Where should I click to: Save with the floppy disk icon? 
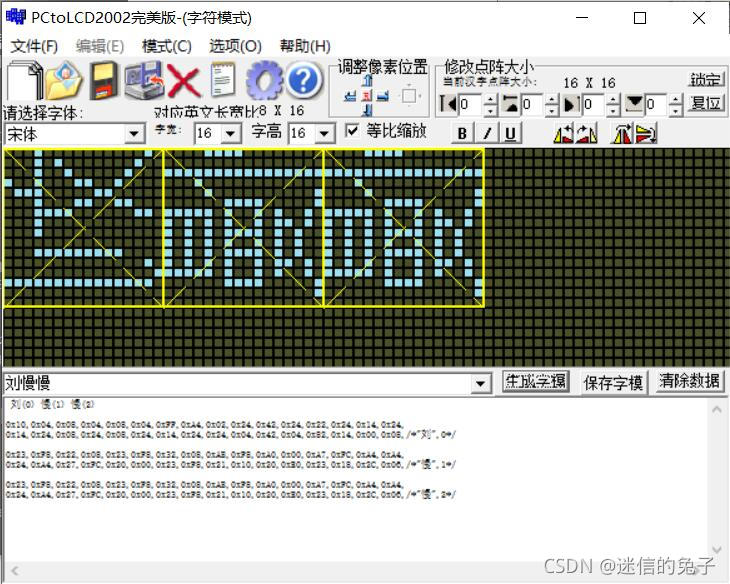[x=103, y=80]
